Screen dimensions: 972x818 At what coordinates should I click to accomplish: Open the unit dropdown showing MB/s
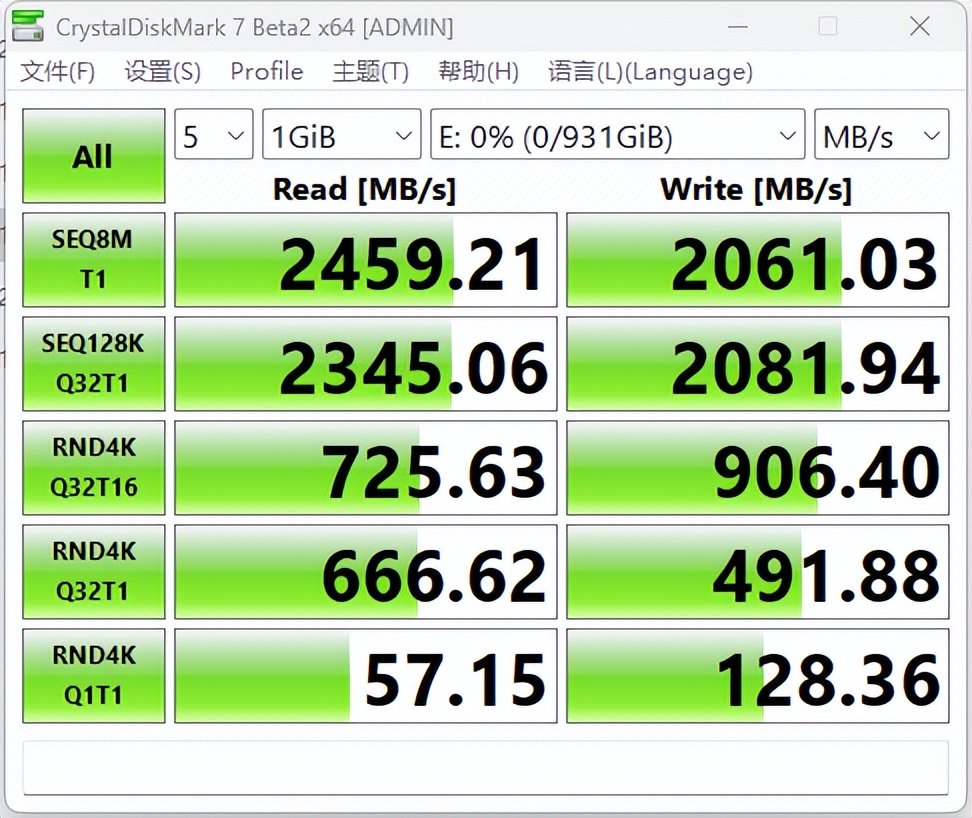tap(881, 134)
